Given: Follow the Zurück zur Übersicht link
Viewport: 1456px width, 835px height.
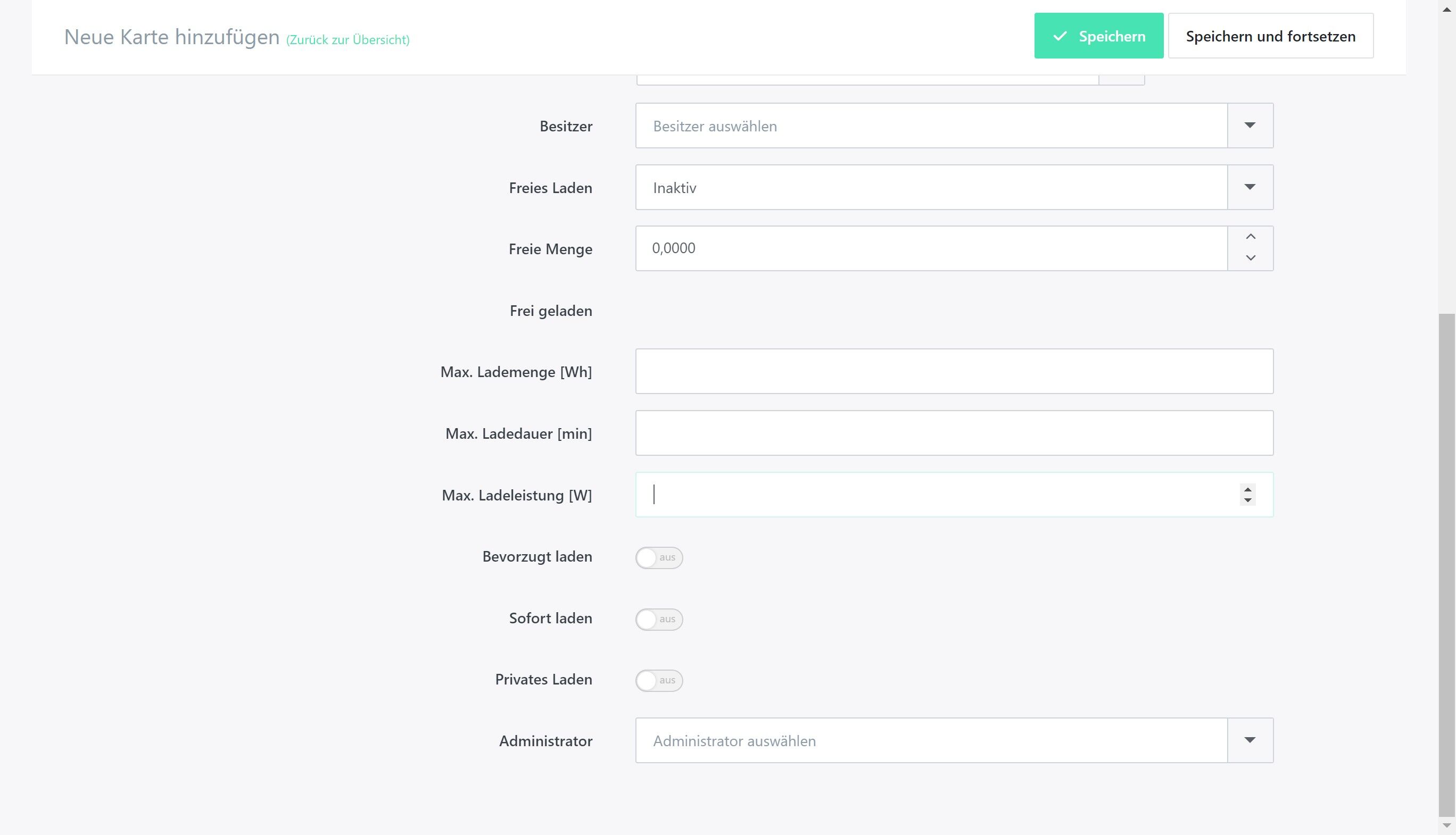Looking at the screenshot, I should click(348, 39).
